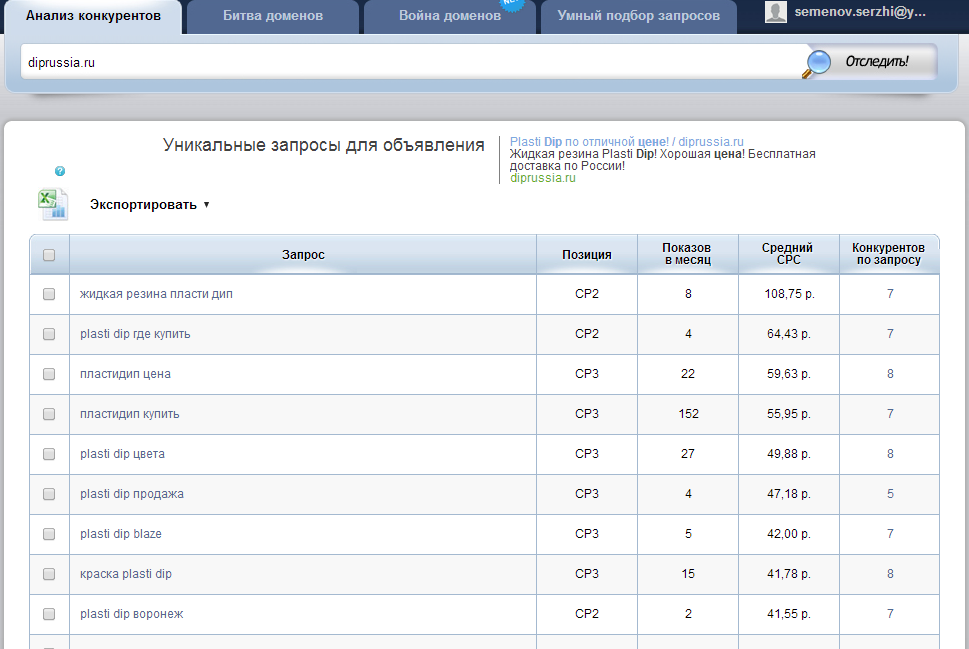Open the Война доменов tab
Viewport: 969px width, 649px height.
450,17
